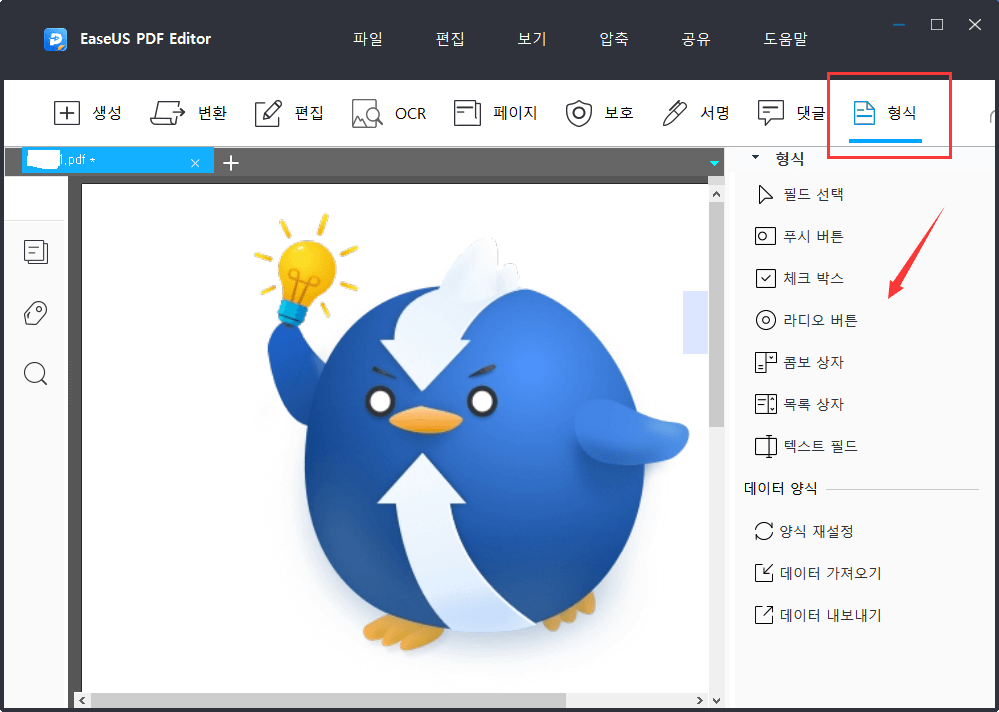Open the 보호 (Protect) tool
Viewport: 999px width, 712px height.
click(x=600, y=113)
